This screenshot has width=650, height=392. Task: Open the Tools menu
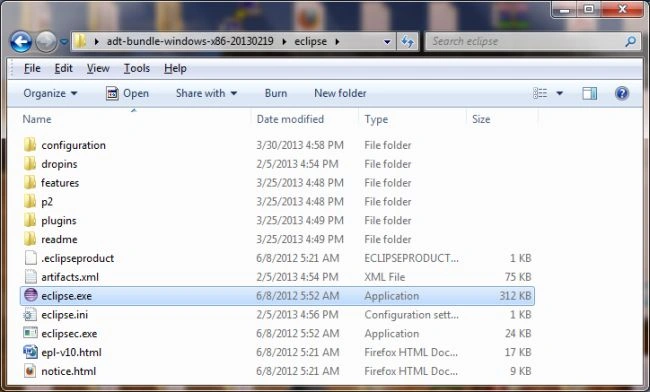click(137, 68)
